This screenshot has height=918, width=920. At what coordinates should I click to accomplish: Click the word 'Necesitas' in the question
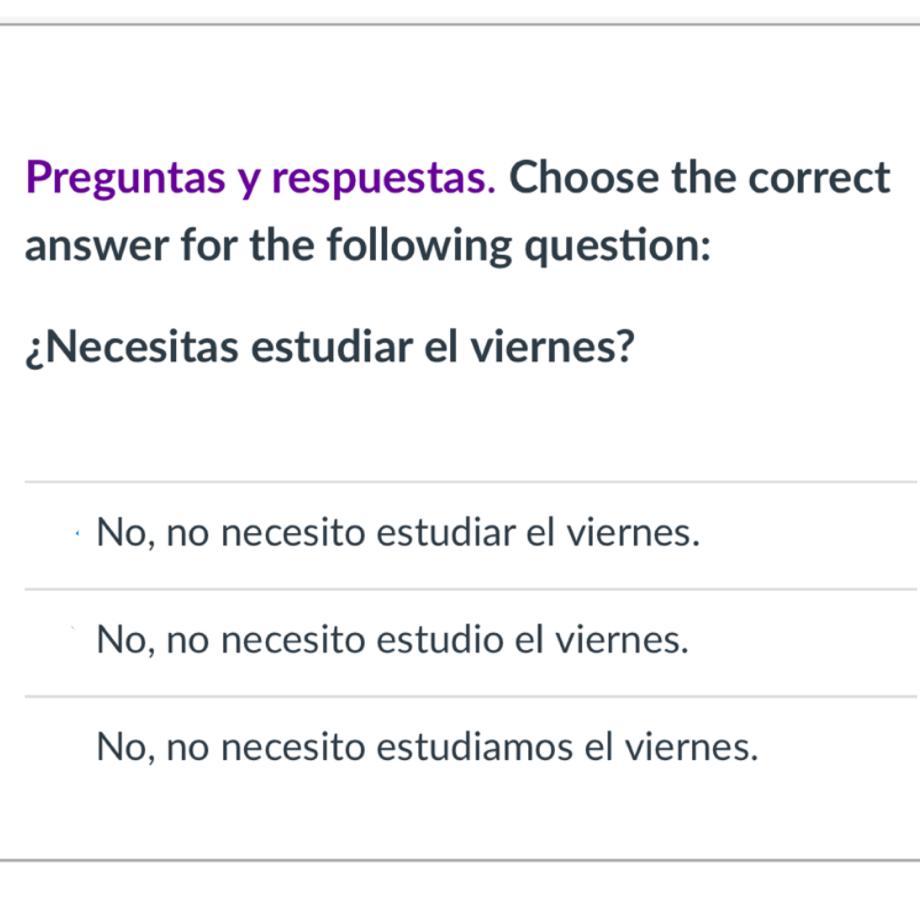140,349
